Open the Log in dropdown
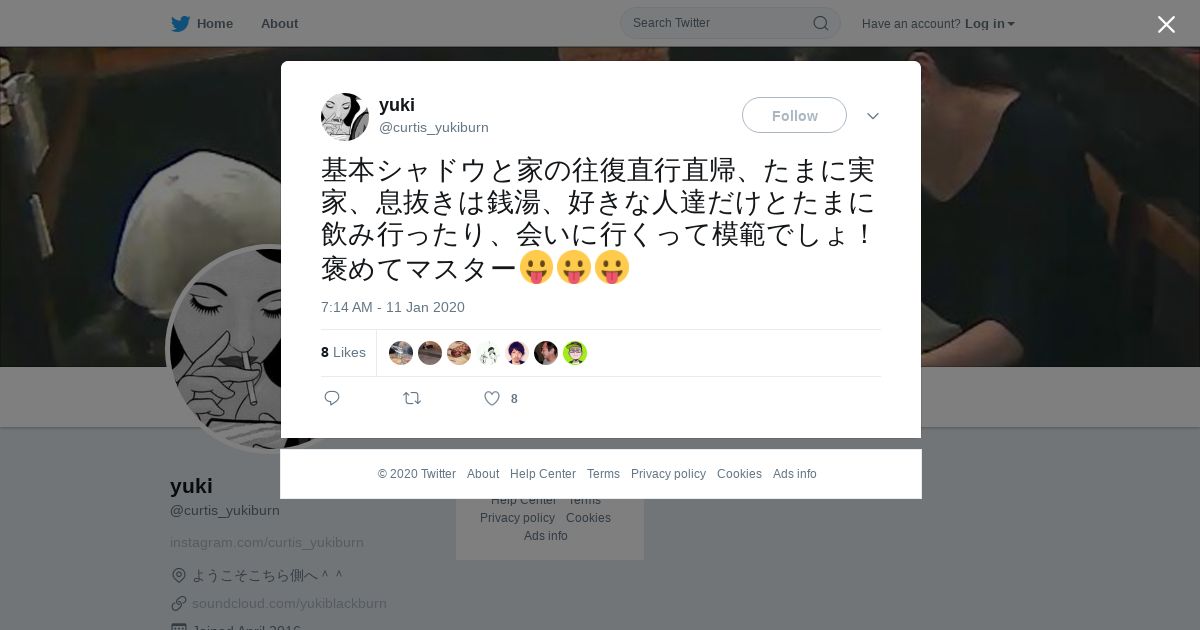Screen dimensions: 1200x630 point(990,23)
